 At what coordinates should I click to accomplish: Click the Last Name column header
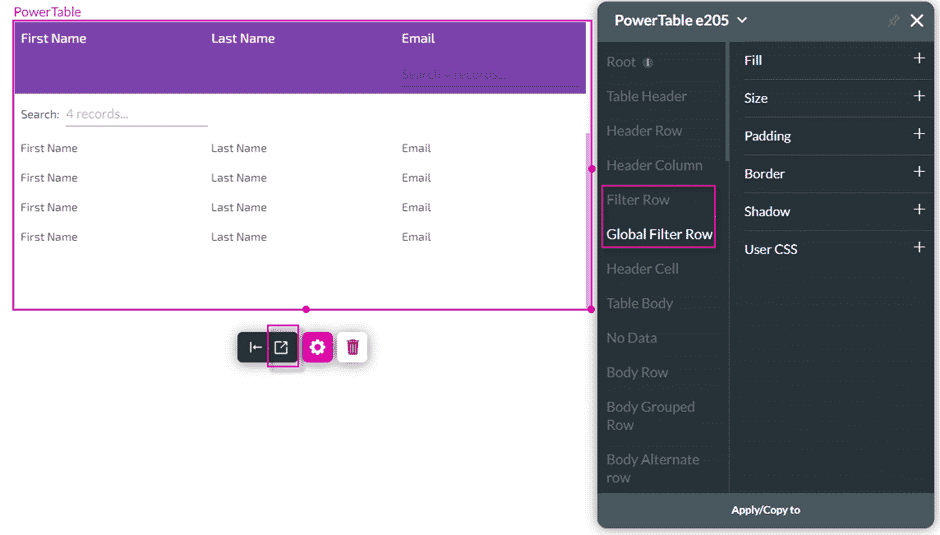point(243,38)
